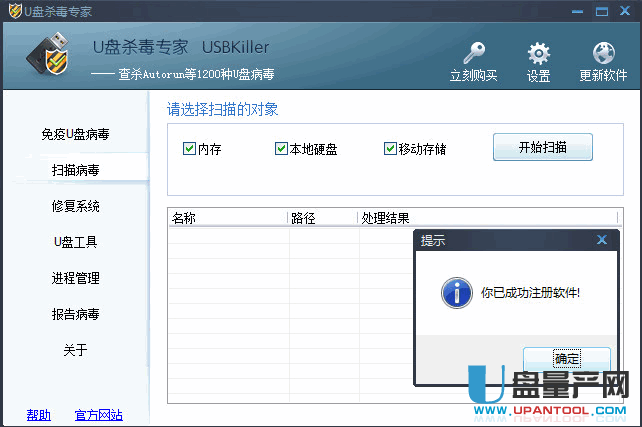Viewport: 642px width, 427px height.
Task: Open the 帮助 link
Action: [39, 415]
